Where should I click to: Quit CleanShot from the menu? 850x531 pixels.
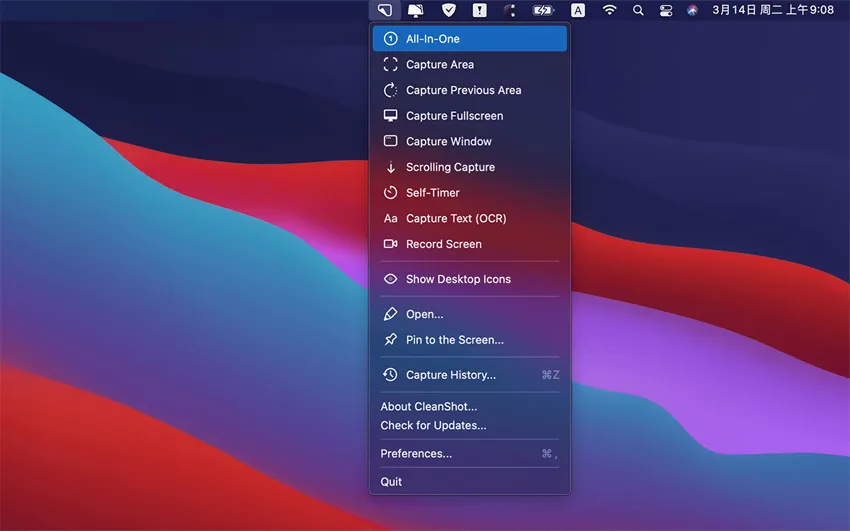(x=391, y=482)
